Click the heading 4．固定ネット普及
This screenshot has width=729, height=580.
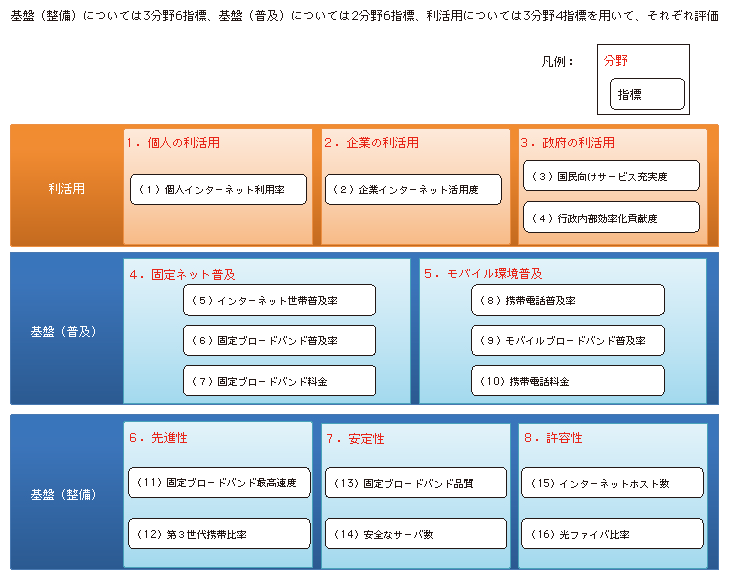[182, 274]
